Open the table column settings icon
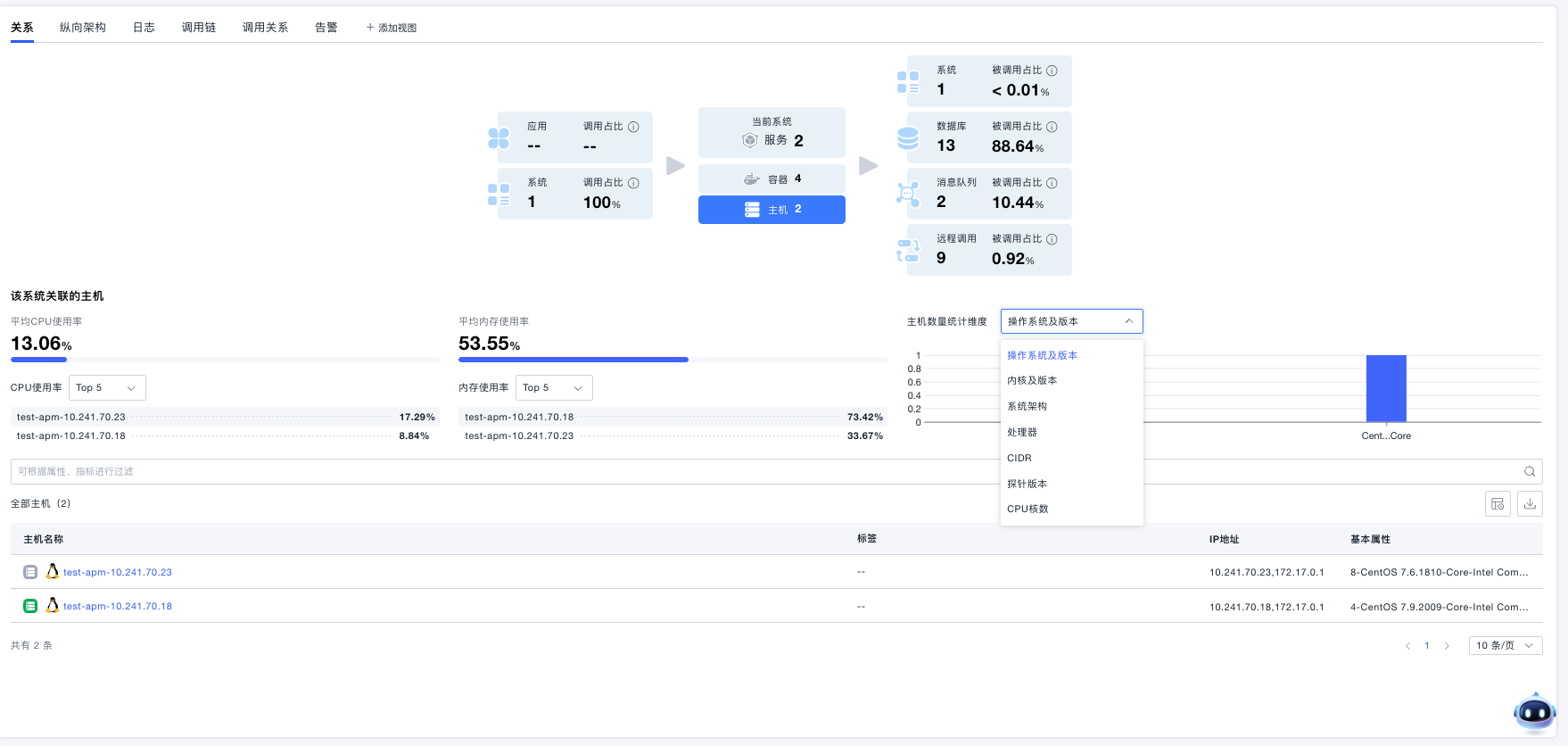This screenshot has height=746, width=1568. [x=1498, y=504]
